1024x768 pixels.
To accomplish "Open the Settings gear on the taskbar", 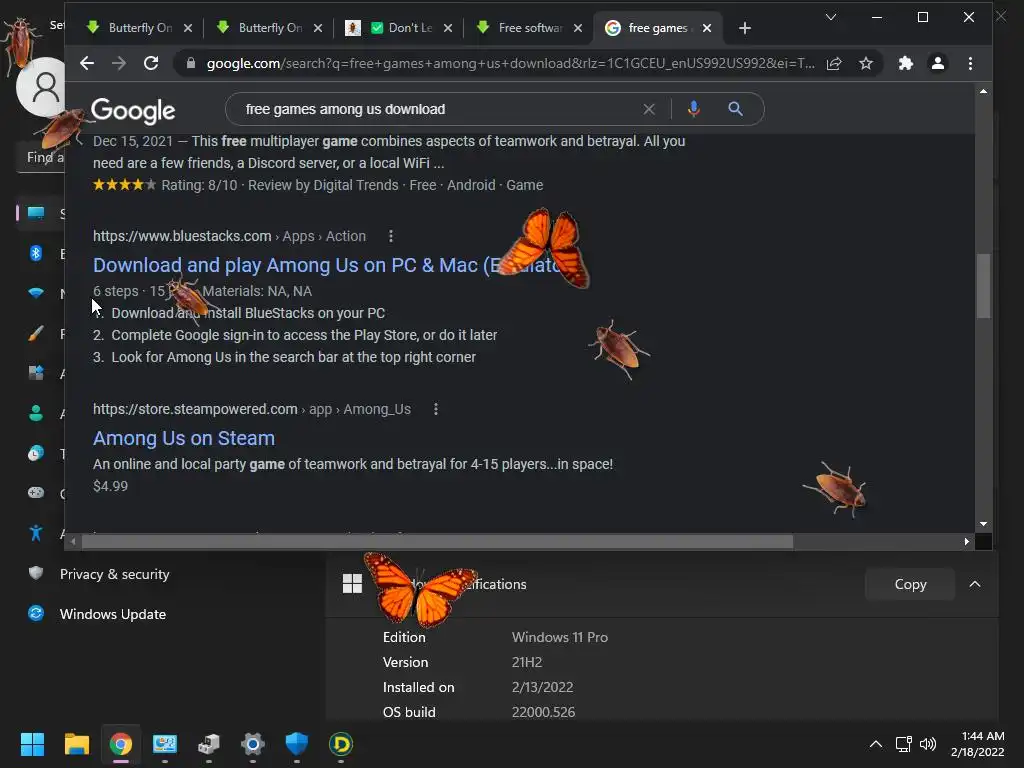I will pyautogui.click(x=253, y=744).
